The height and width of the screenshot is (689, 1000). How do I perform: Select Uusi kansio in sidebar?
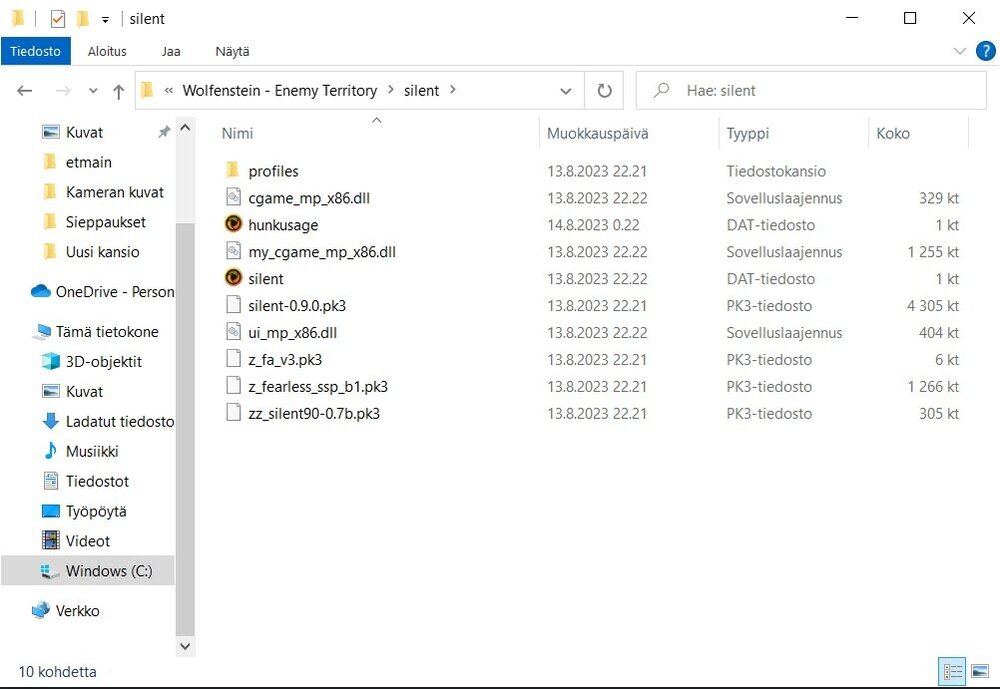(x=103, y=252)
